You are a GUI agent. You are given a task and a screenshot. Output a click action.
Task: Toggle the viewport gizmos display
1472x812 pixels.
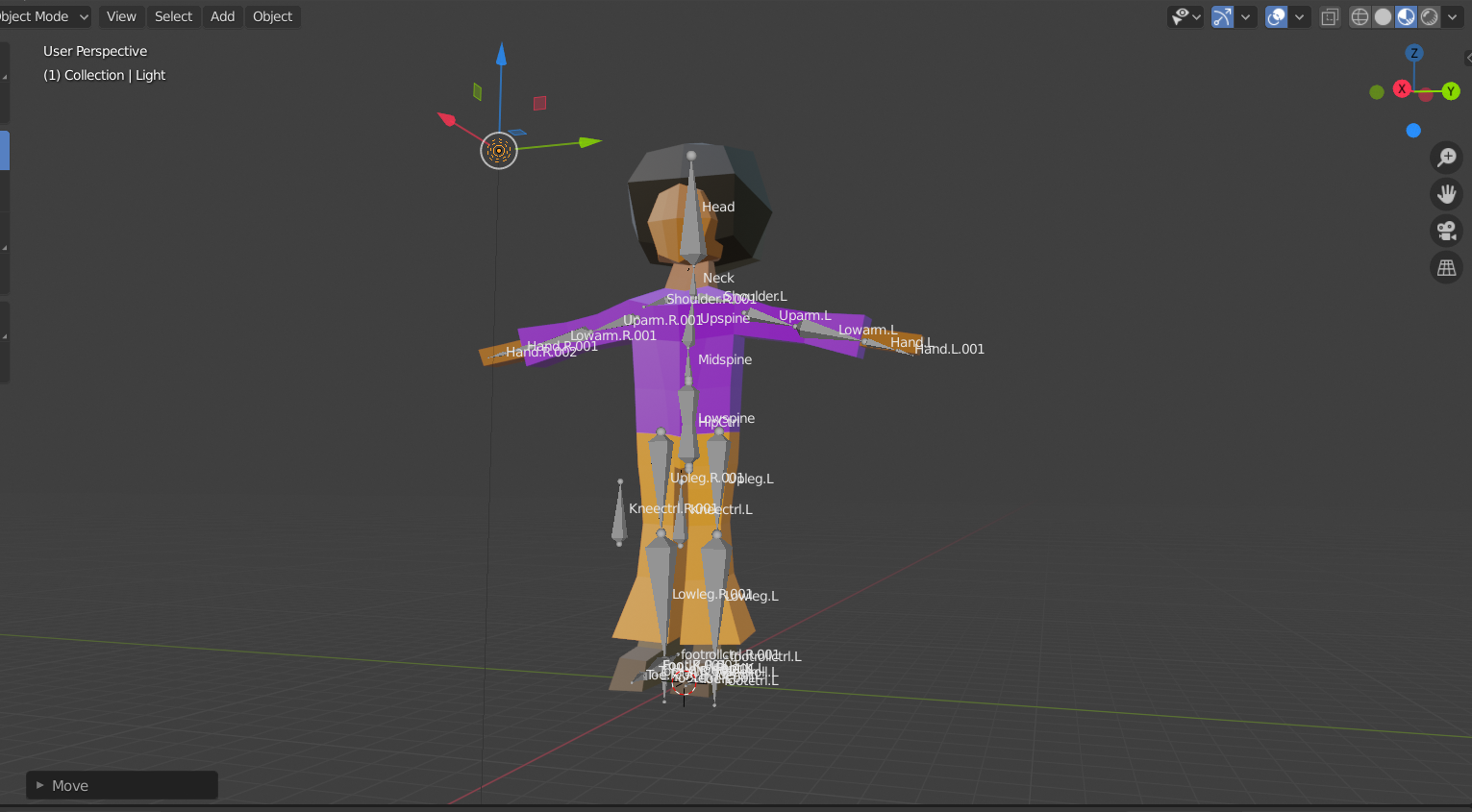(1222, 16)
